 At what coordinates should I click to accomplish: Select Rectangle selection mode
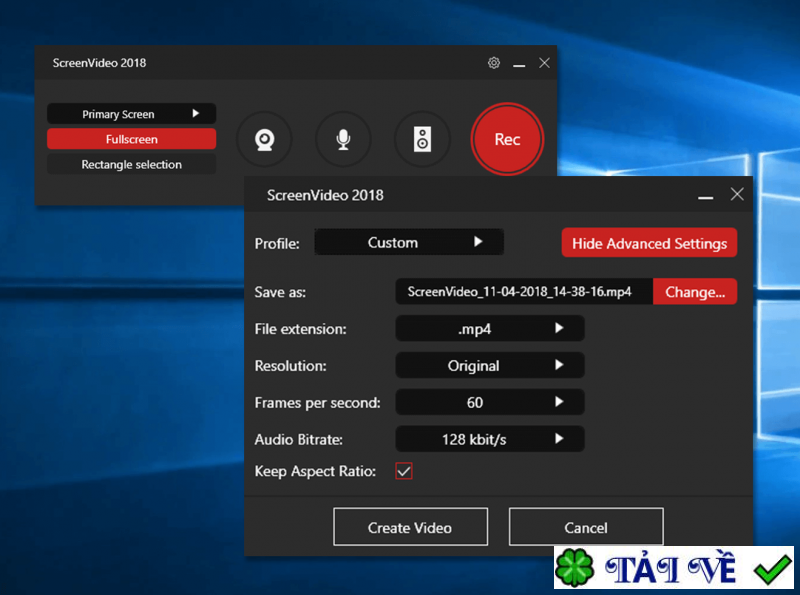point(132,164)
